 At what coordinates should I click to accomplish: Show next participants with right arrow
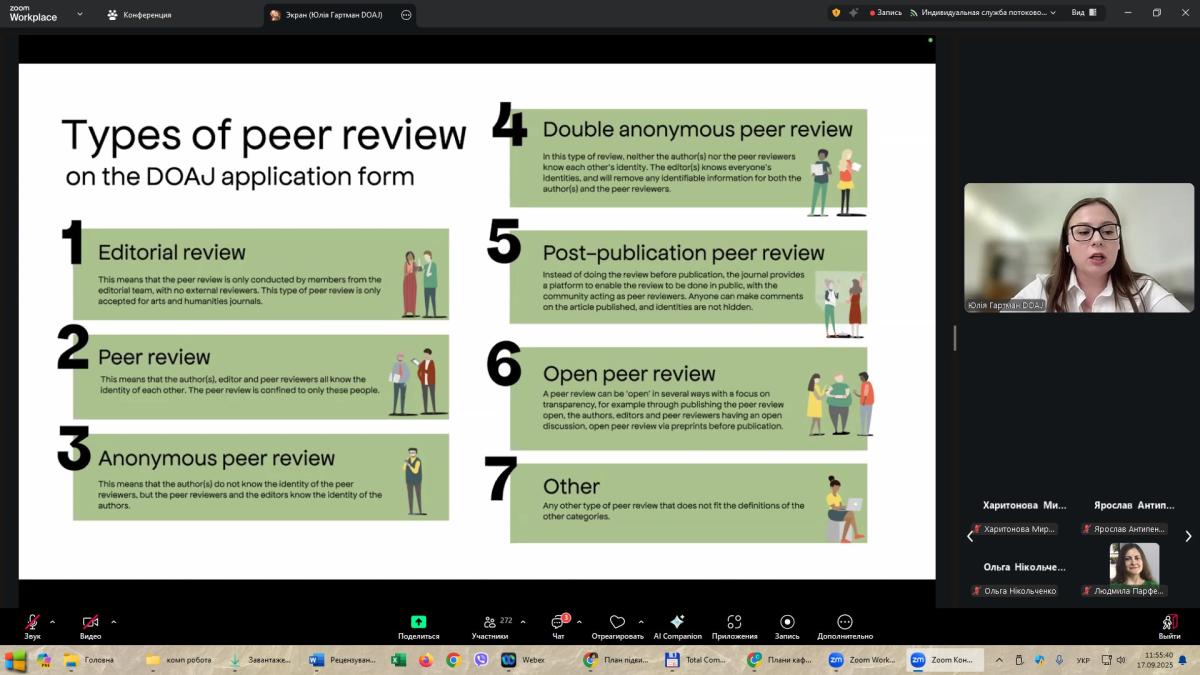tap(1188, 536)
